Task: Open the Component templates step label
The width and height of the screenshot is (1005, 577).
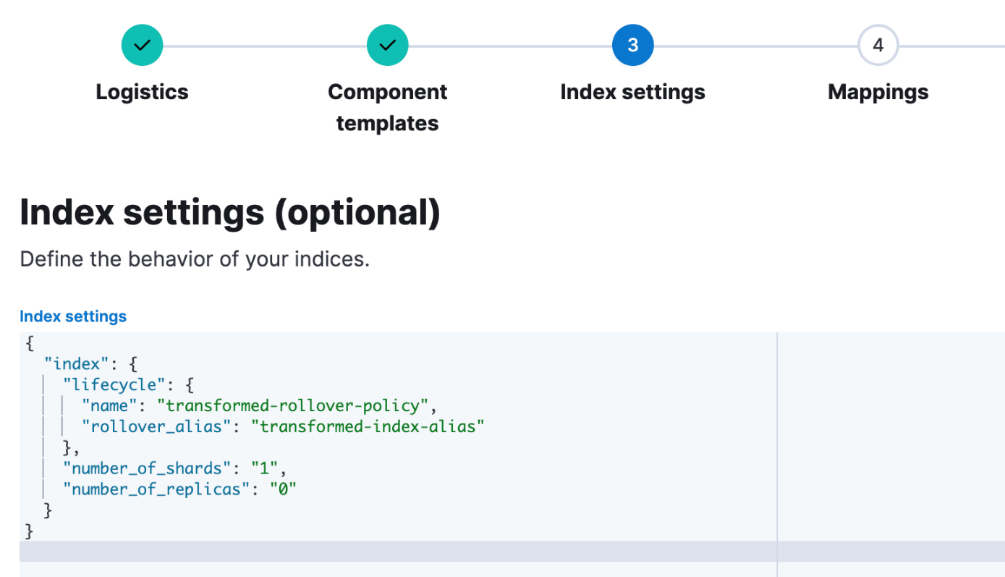Action: [387, 91]
